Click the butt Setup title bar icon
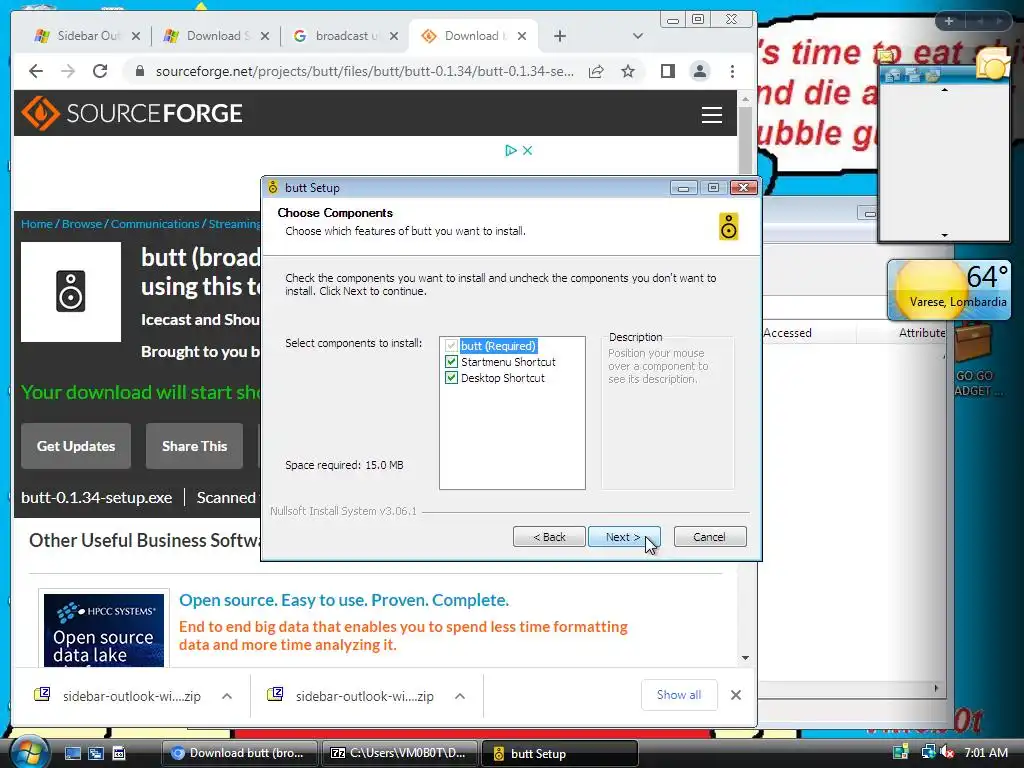Screen dimensions: 1024x768 click(x=273, y=188)
